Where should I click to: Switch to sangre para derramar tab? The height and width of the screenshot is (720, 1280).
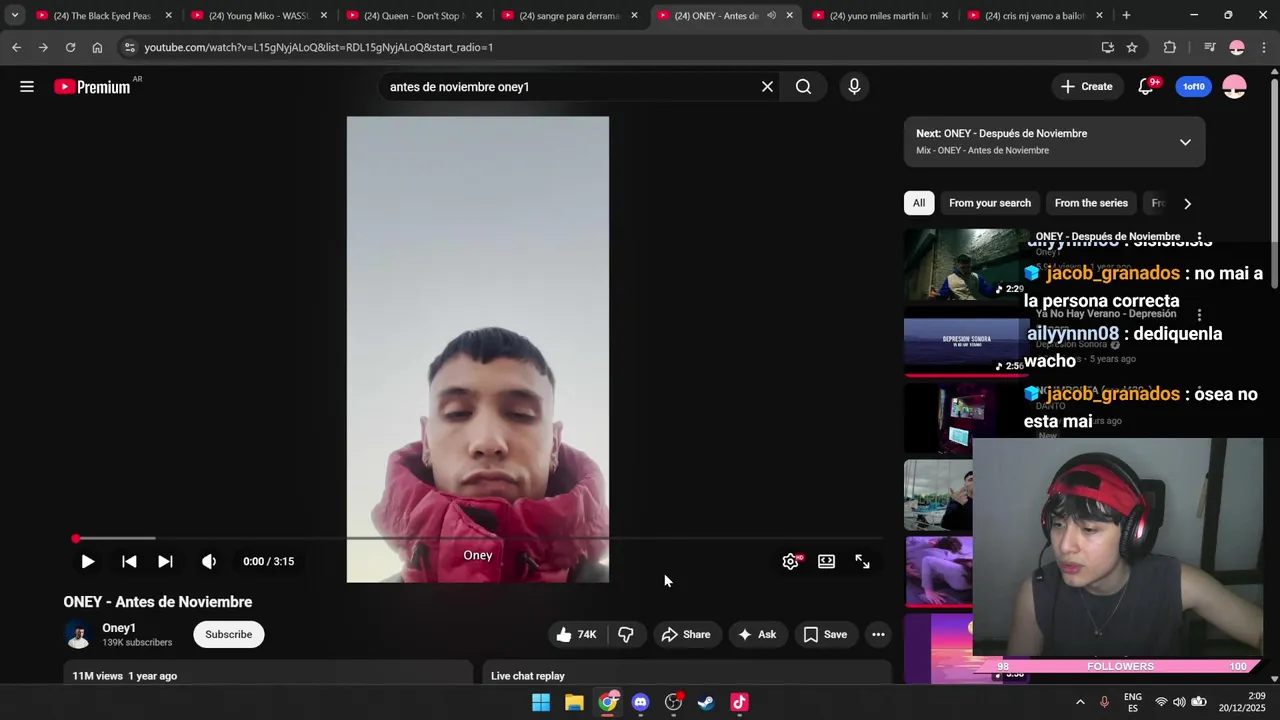[569, 16]
